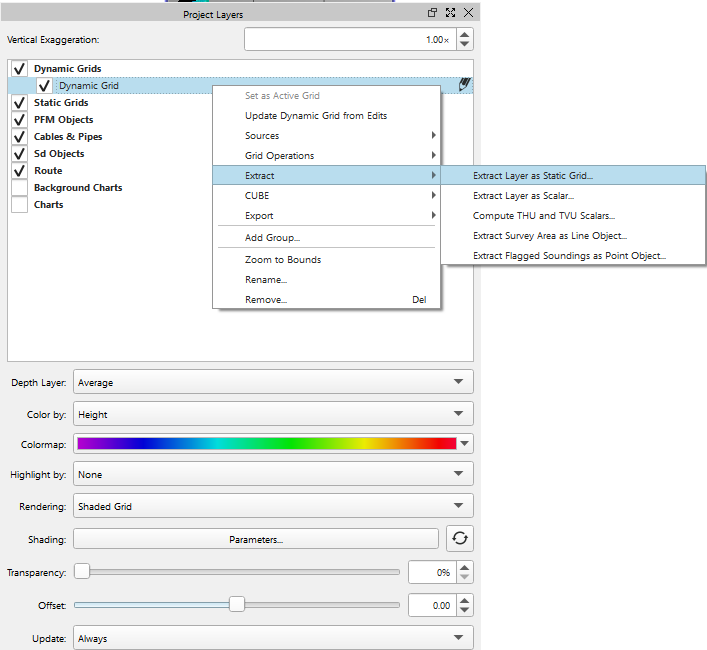Screen dimensions: 707x650
Task: Open the Rendering dropdown showing Shaded Grid
Action: [272, 506]
